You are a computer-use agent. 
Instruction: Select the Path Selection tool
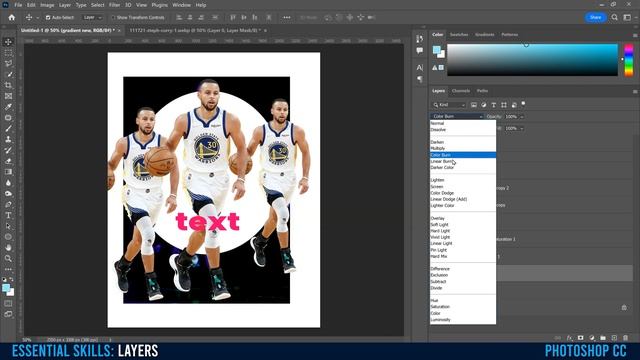pos(8,226)
